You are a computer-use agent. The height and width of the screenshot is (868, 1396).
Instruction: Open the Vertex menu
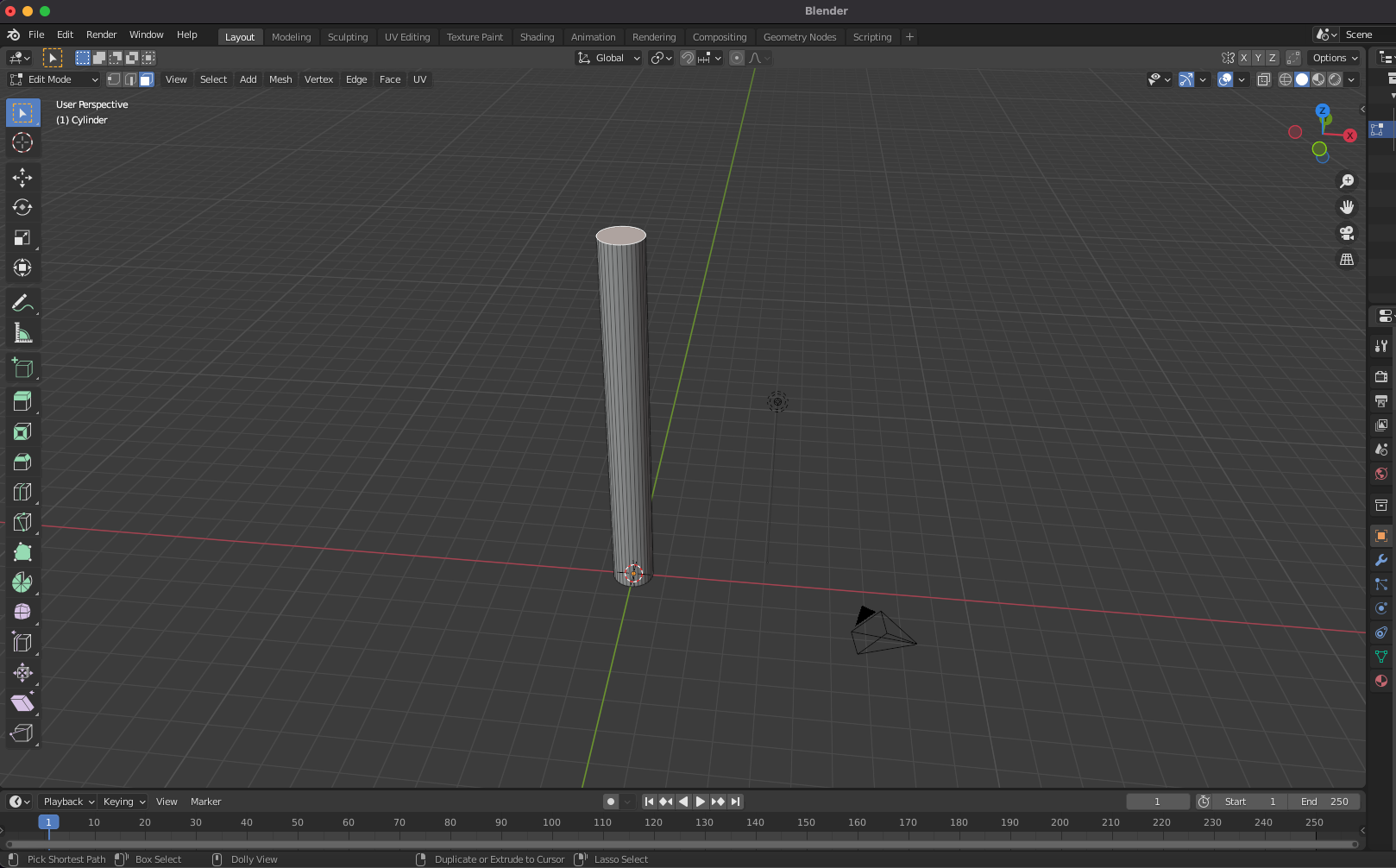[x=318, y=79]
